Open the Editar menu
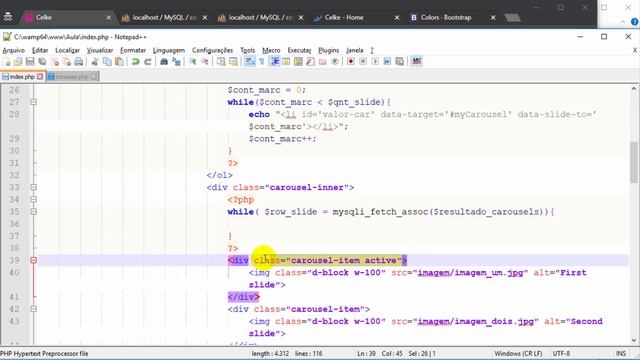The image size is (640, 360). pos(40,50)
